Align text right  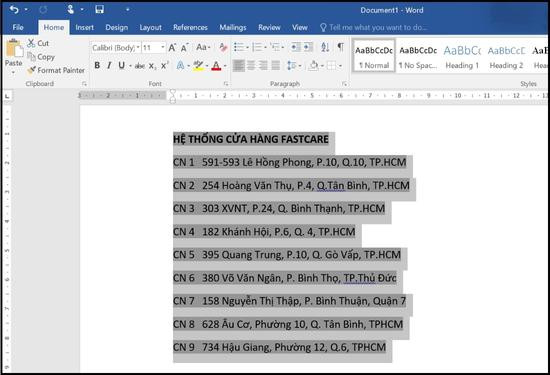click(x=263, y=65)
